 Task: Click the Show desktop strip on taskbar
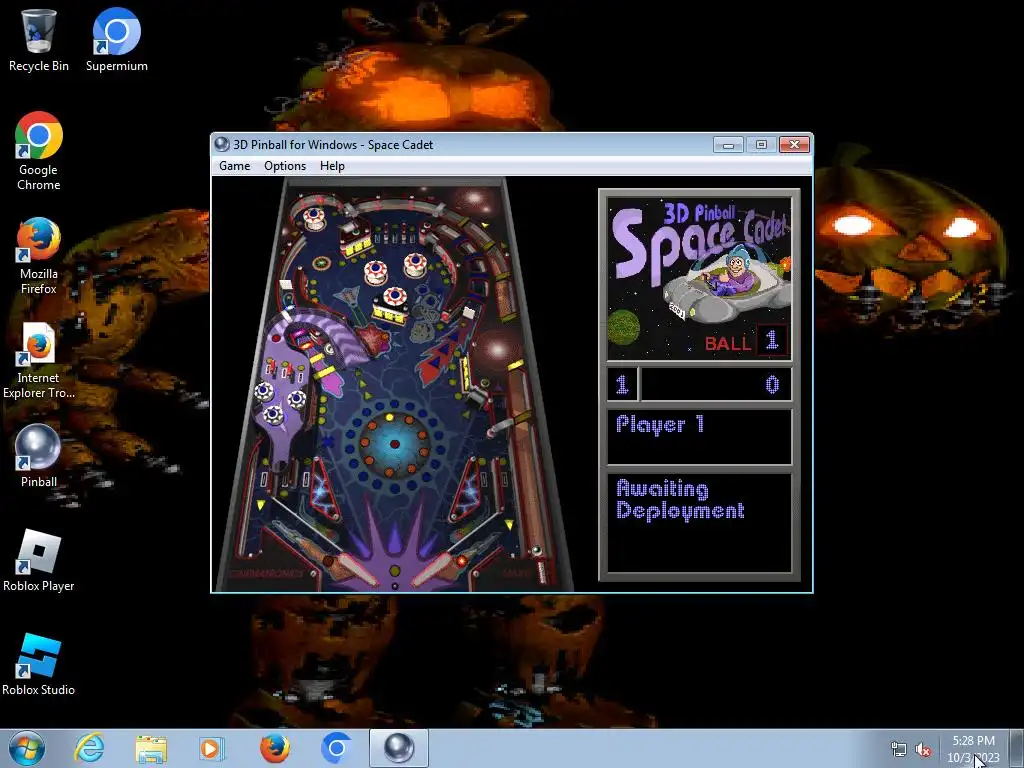click(x=1016, y=748)
